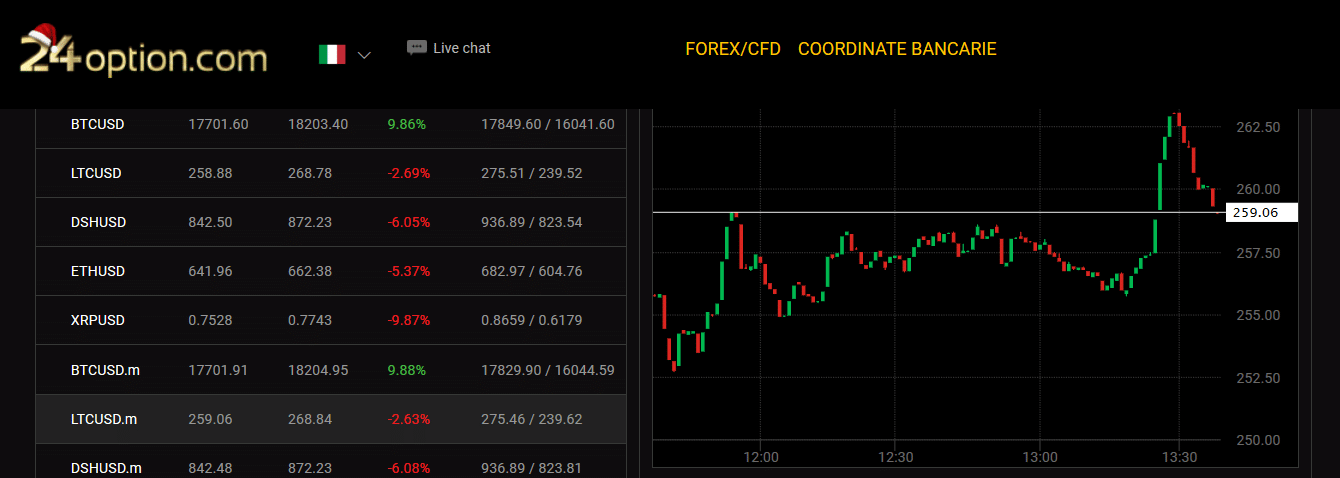
Task: Click the 260.00 price axis label
Action: [x=1258, y=189]
